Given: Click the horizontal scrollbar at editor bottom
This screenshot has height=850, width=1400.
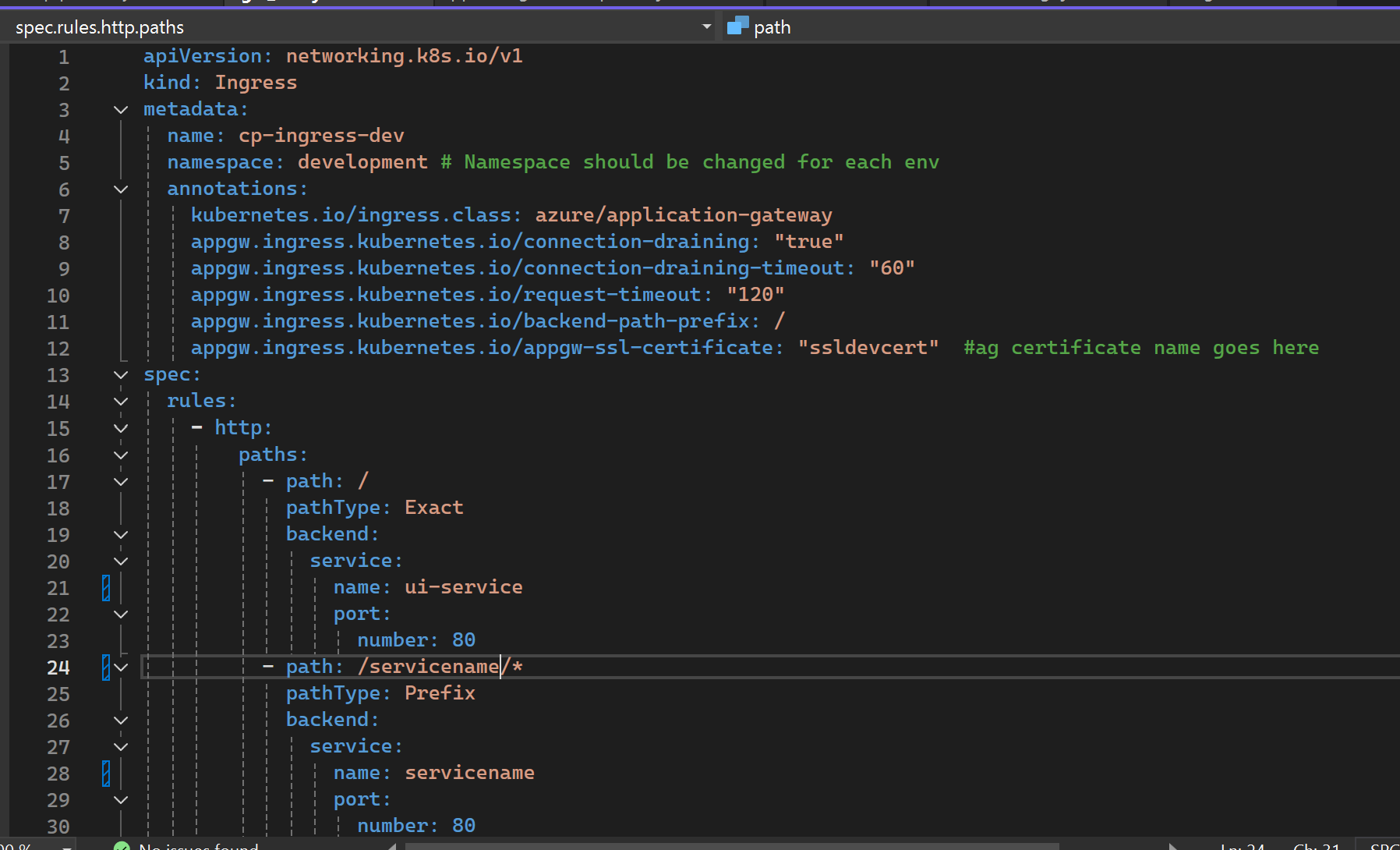Looking at the screenshot, I should tap(731, 846).
